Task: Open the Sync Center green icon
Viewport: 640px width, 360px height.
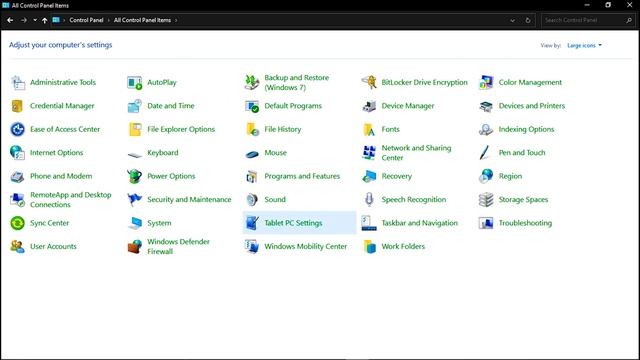Action: tap(18, 223)
